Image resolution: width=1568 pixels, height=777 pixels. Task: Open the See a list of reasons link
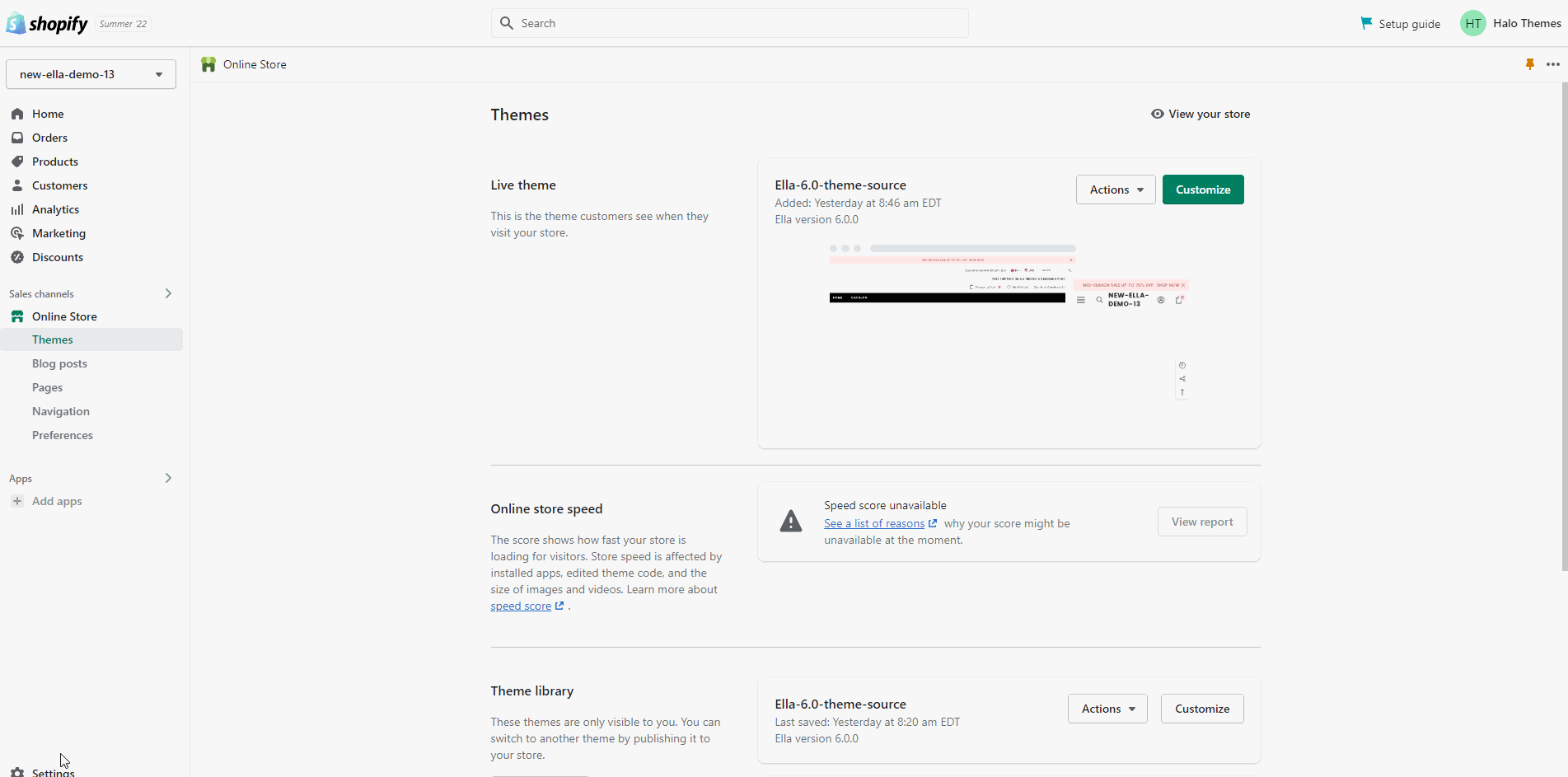point(874,523)
